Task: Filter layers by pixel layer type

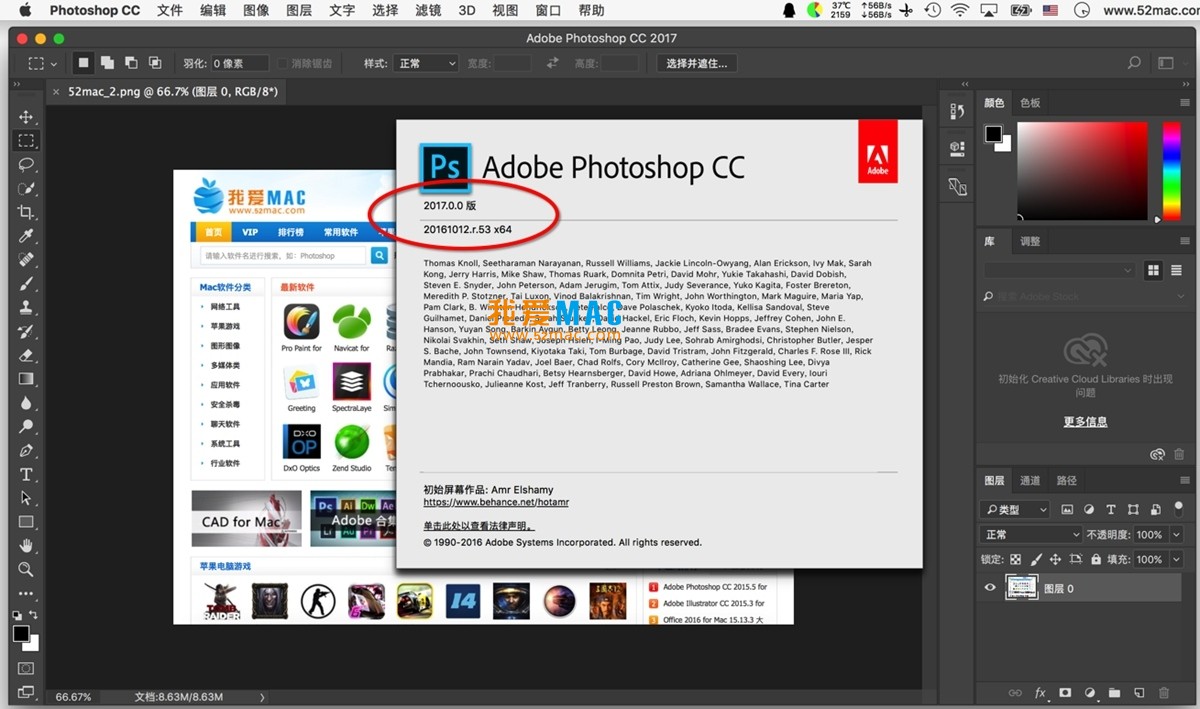Action: (1067, 509)
